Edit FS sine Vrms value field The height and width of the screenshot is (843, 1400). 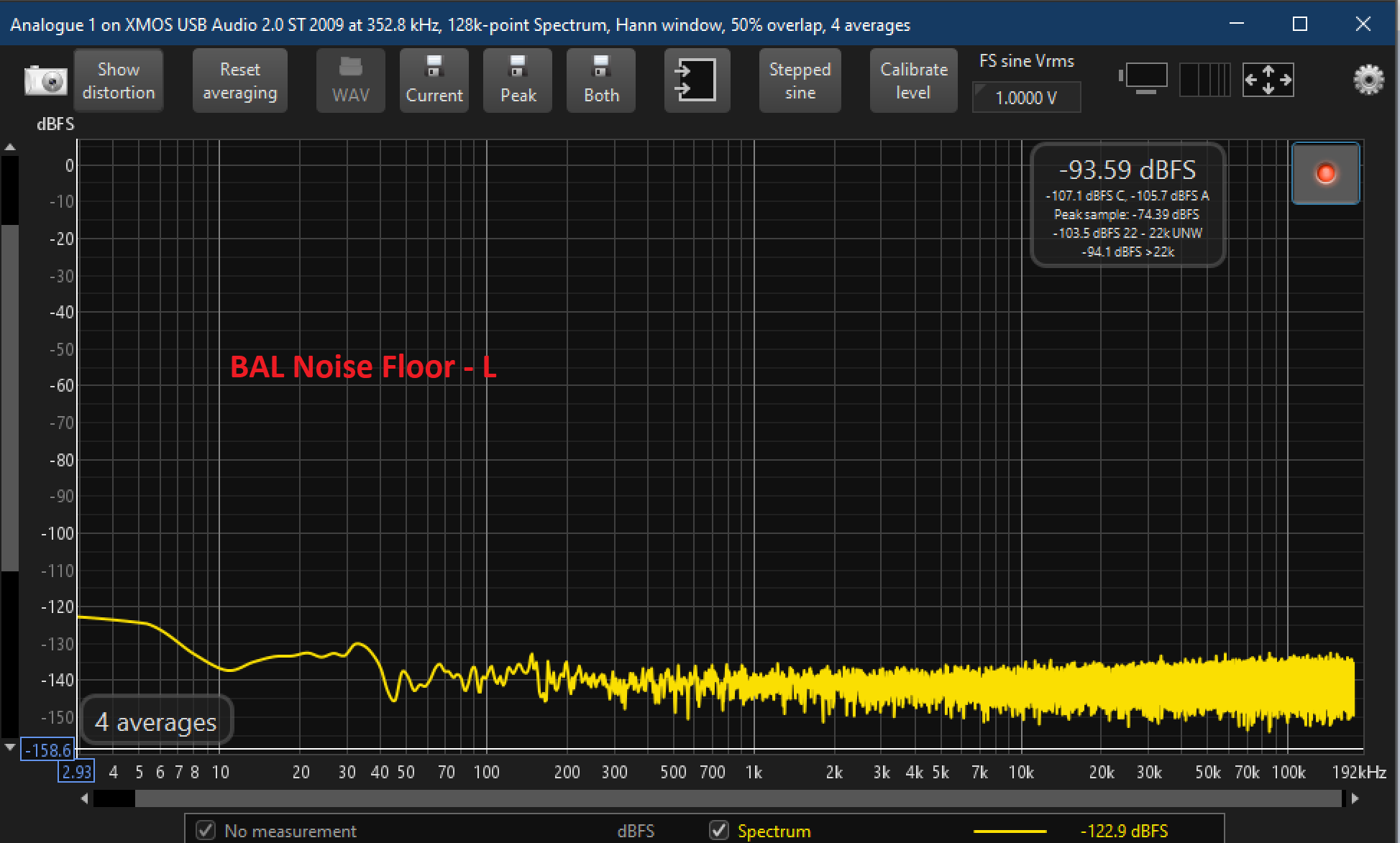[1026, 97]
